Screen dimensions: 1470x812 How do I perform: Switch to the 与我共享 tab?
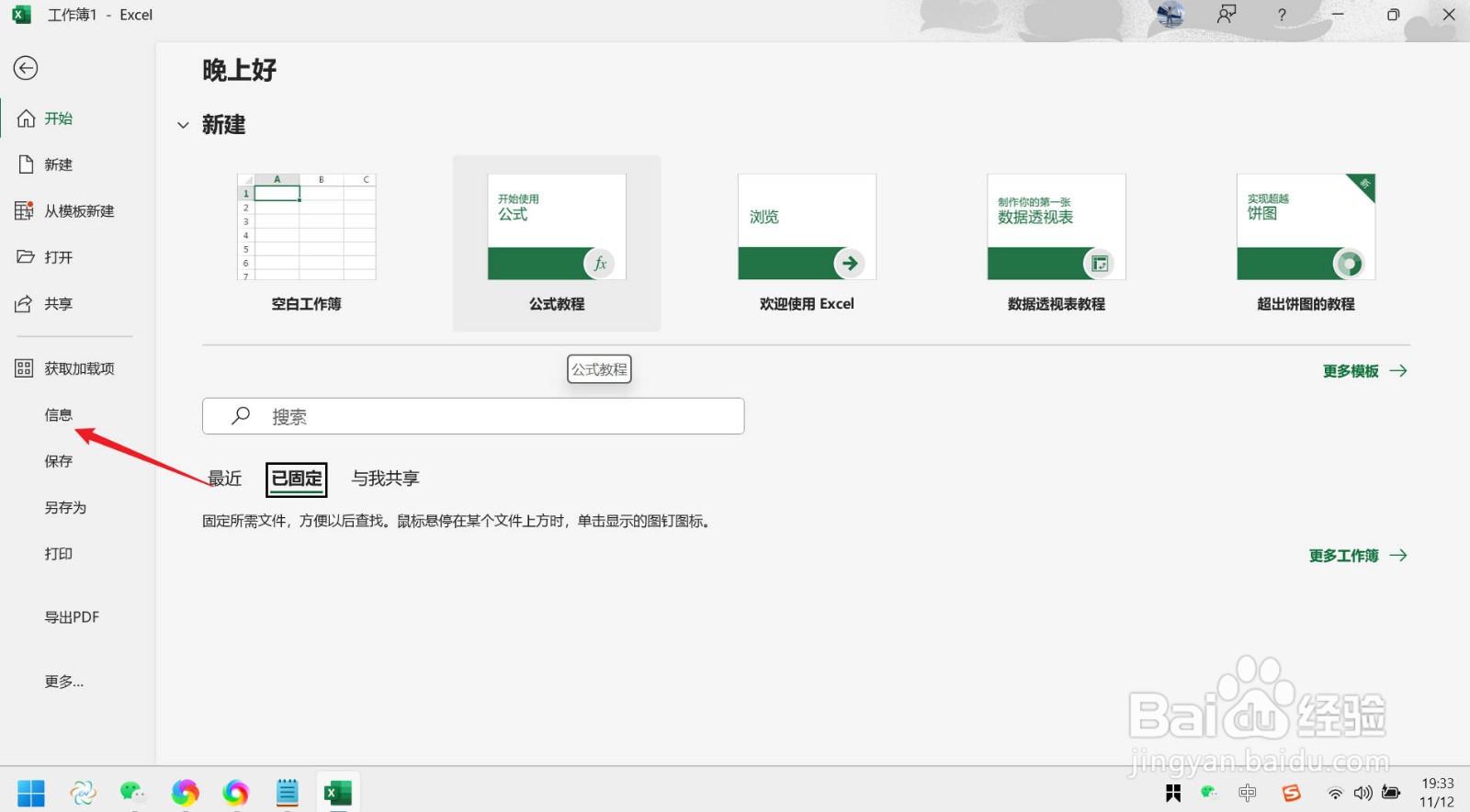click(x=385, y=479)
